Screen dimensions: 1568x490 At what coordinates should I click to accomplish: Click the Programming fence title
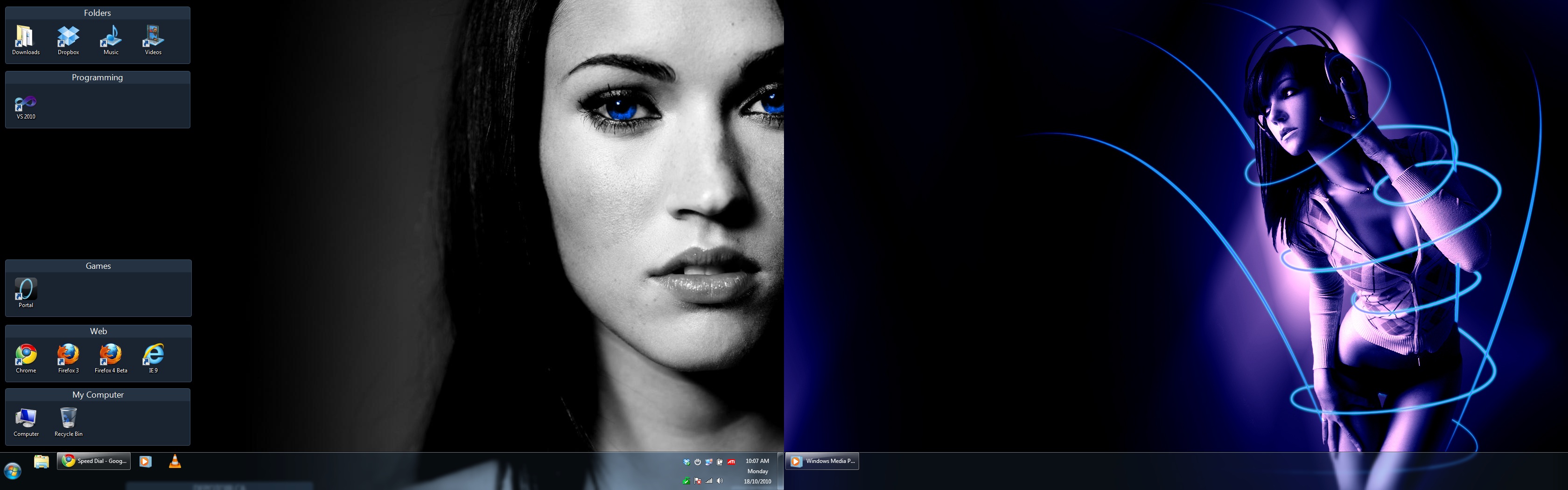(x=98, y=77)
